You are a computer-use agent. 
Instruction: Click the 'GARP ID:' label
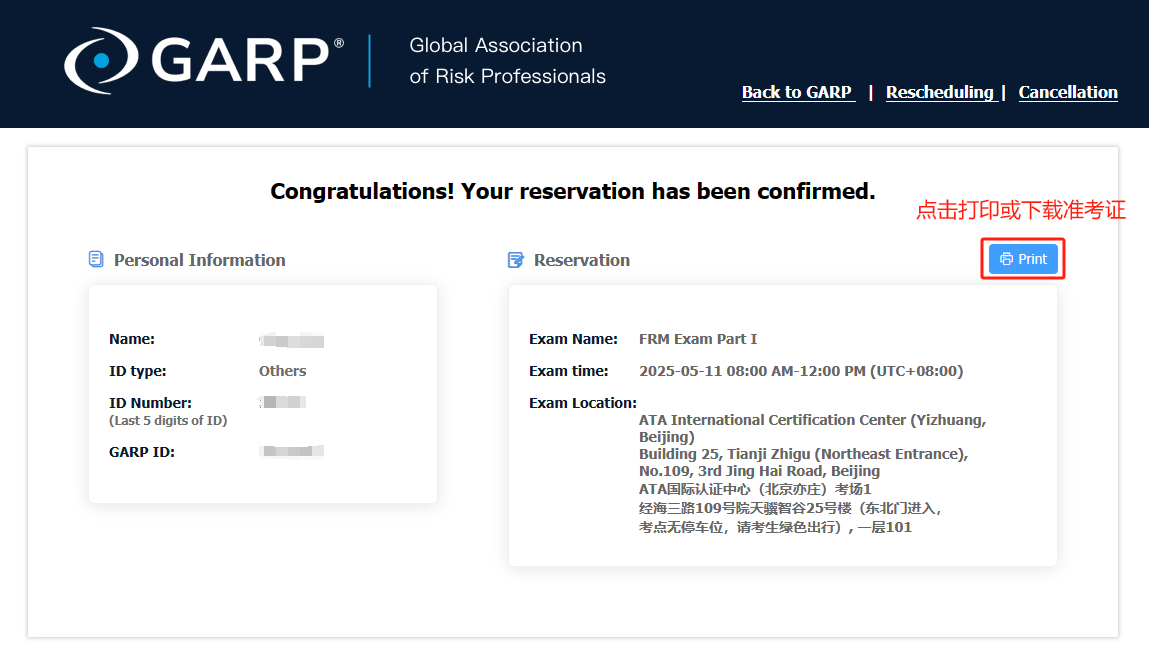point(142,452)
